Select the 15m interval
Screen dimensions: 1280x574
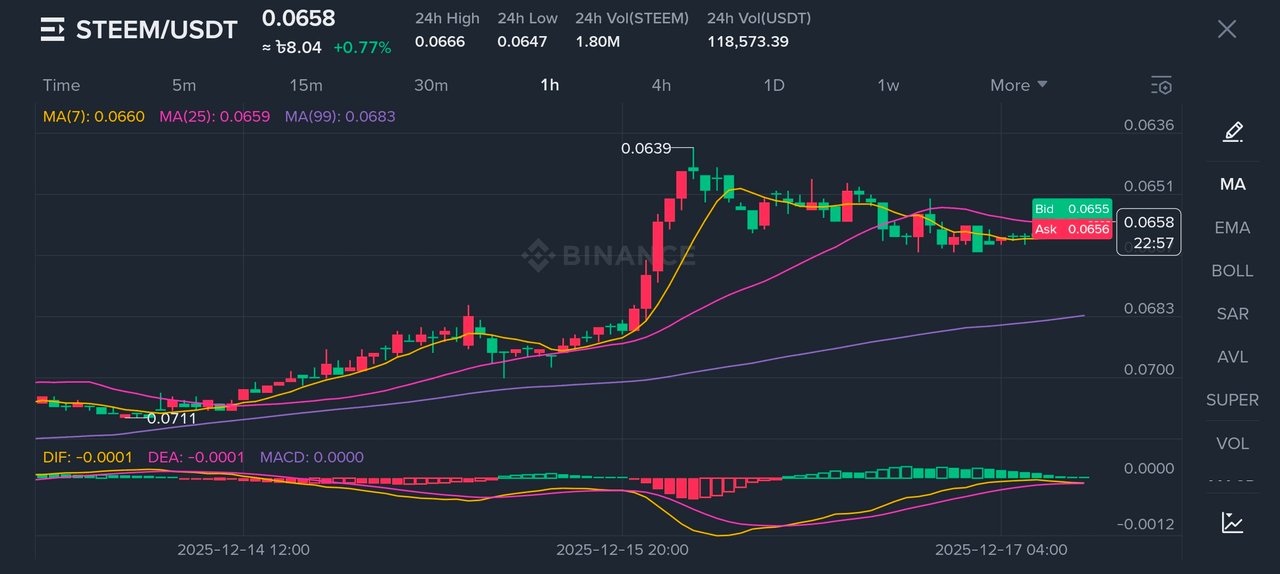[306, 85]
